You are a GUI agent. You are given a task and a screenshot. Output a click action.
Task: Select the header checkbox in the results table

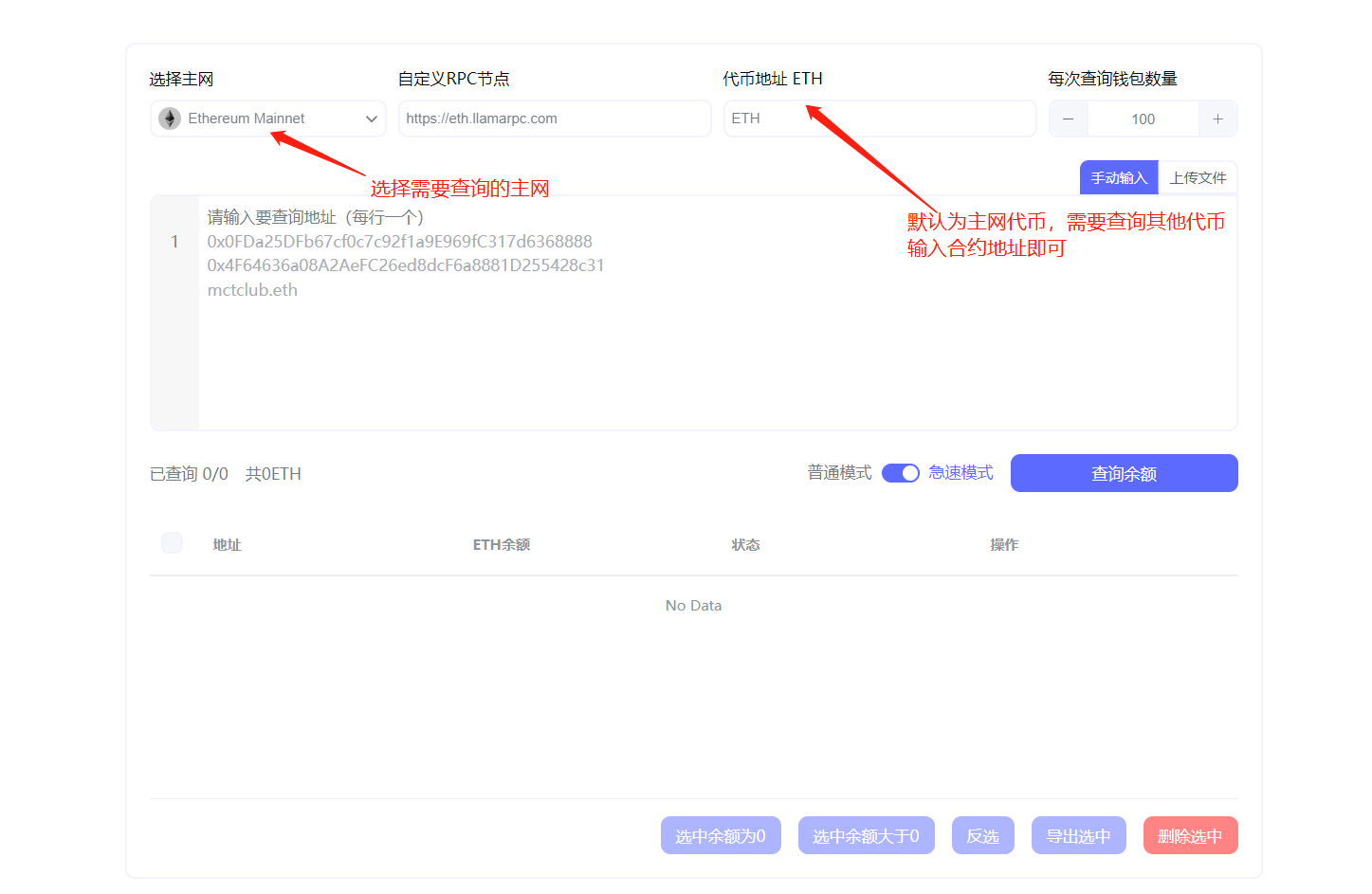tap(171, 542)
